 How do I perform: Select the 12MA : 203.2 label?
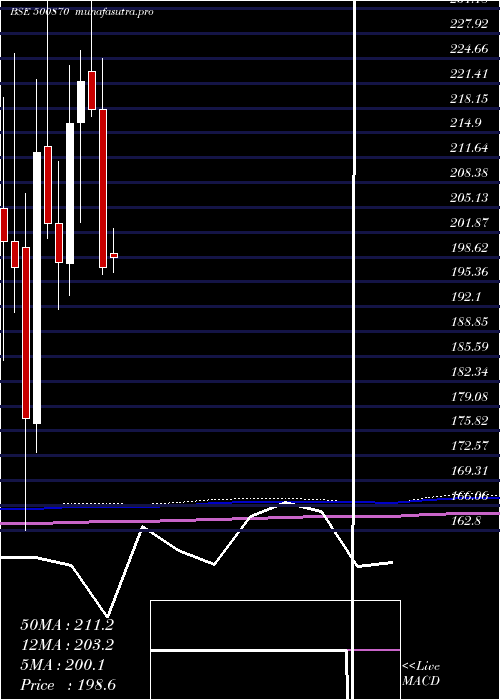click(x=67, y=645)
